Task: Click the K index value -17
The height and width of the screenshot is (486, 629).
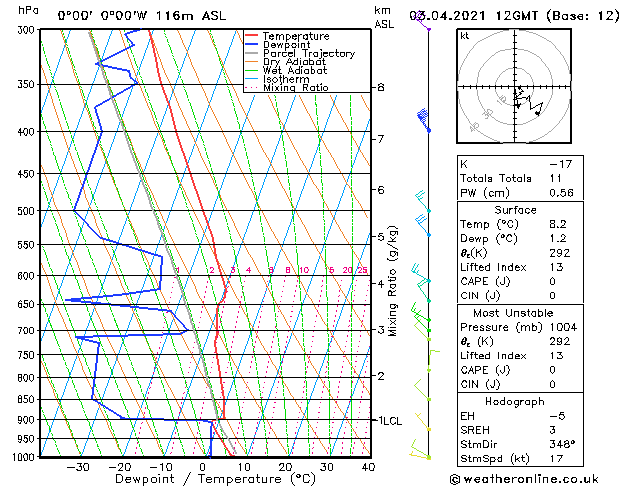Action: [x=560, y=164]
